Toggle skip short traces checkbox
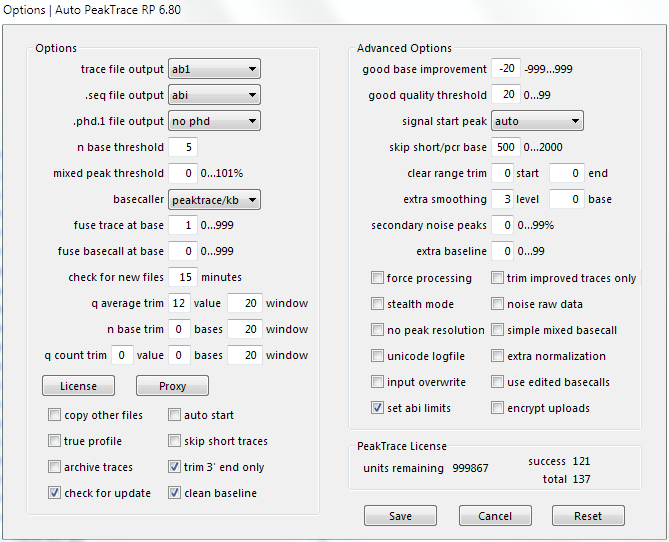This screenshot has height=542, width=669. pos(174,441)
